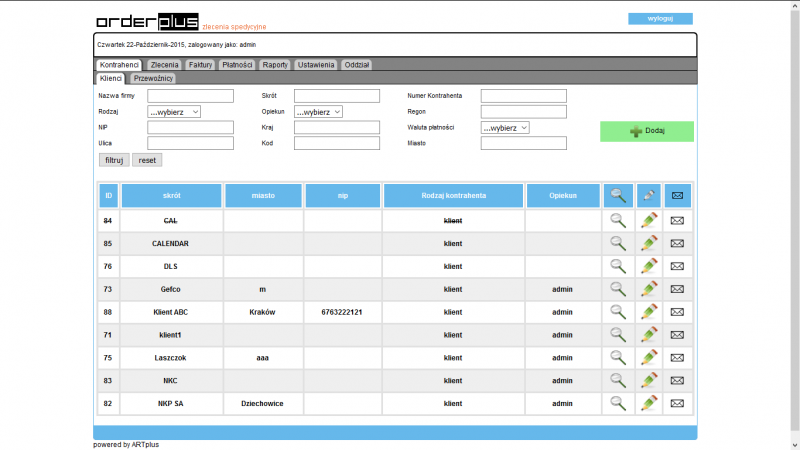Switch to the Faktury tab
The width and height of the screenshot is (800, 450).
pos(200,65)
